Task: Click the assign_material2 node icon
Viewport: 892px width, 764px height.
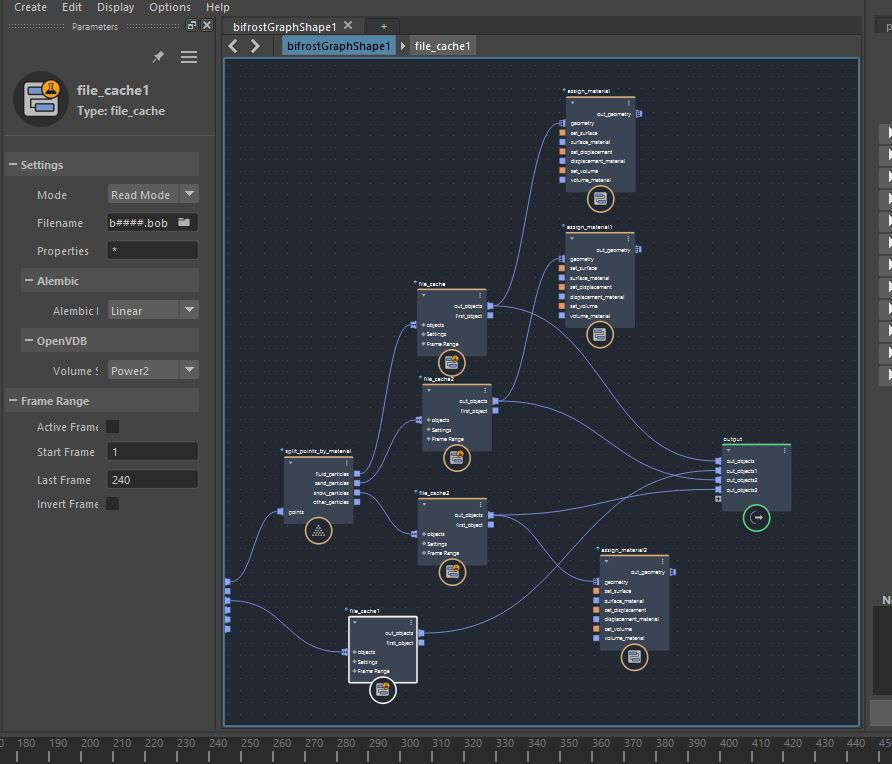Action: click(634, 658)
